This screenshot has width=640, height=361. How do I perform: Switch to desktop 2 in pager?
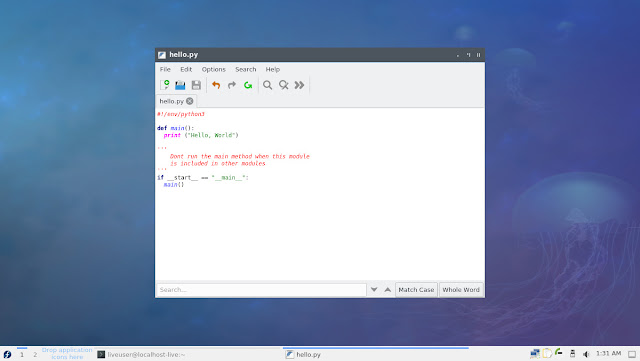pos(35,354)
